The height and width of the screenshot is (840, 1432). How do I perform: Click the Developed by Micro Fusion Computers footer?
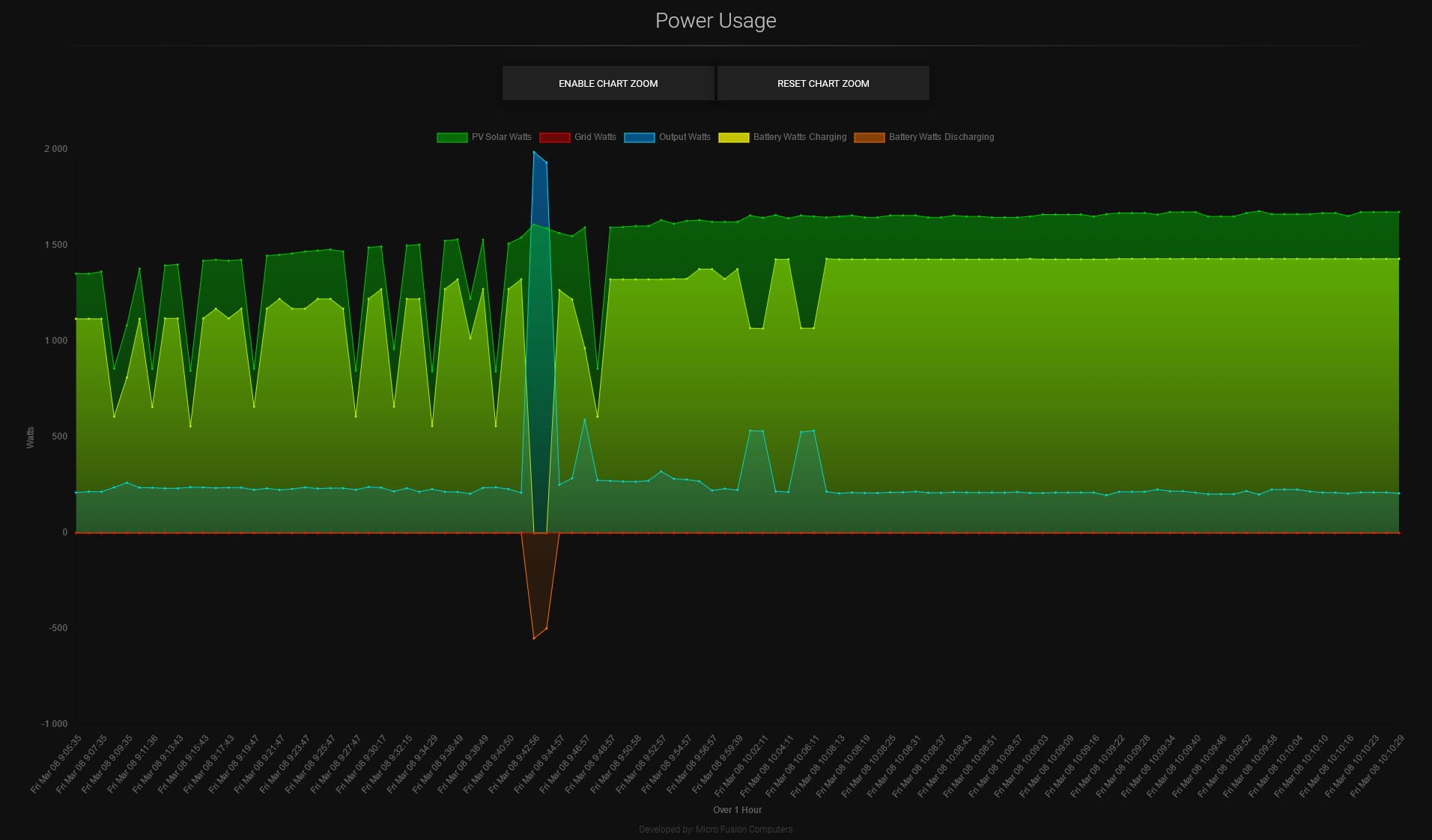pyautogui.click(x=715, y=829)
